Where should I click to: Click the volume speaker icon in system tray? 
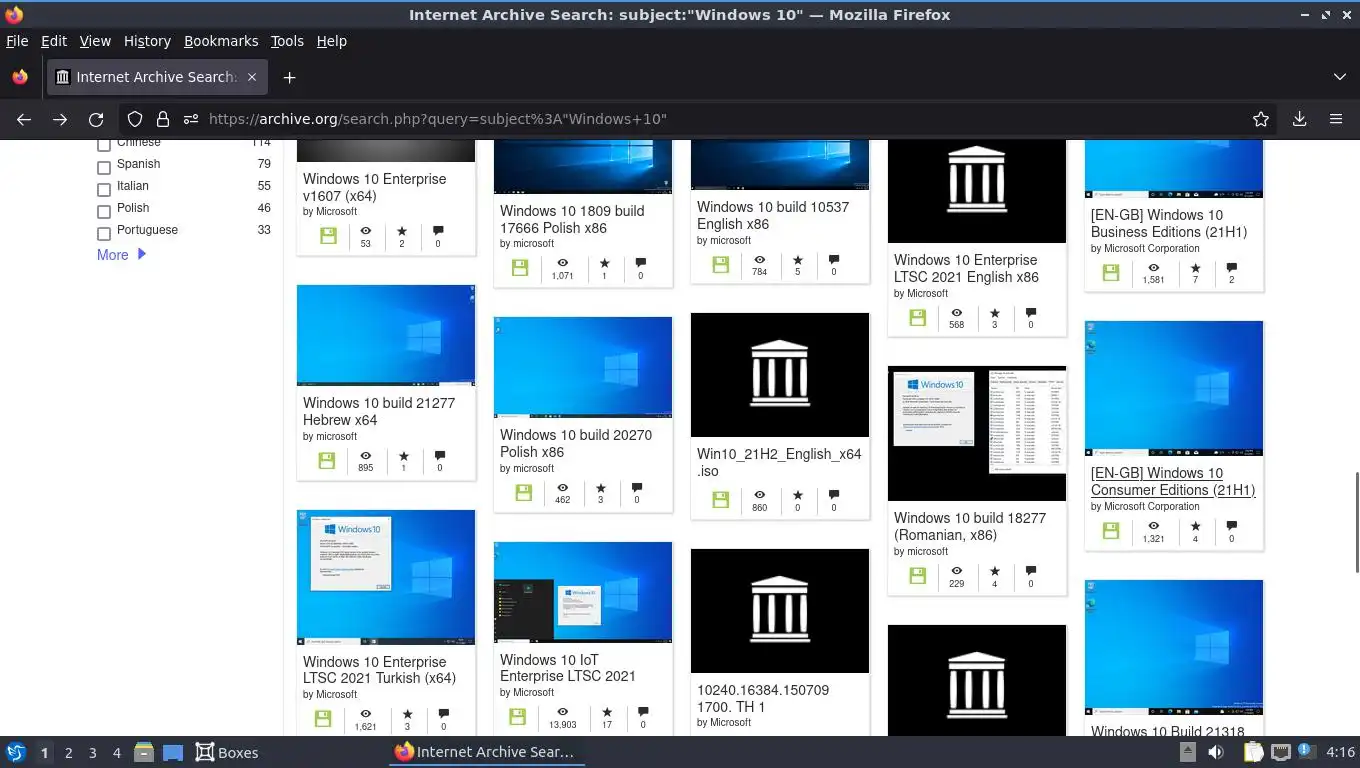click(1216, 752)
